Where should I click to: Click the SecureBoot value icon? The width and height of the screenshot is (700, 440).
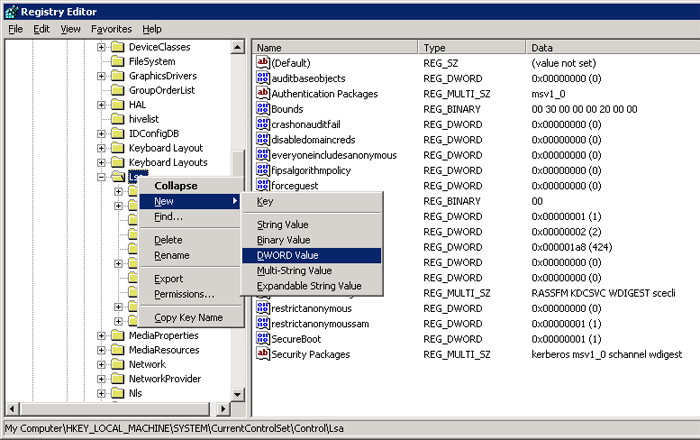tap(263, 339)
